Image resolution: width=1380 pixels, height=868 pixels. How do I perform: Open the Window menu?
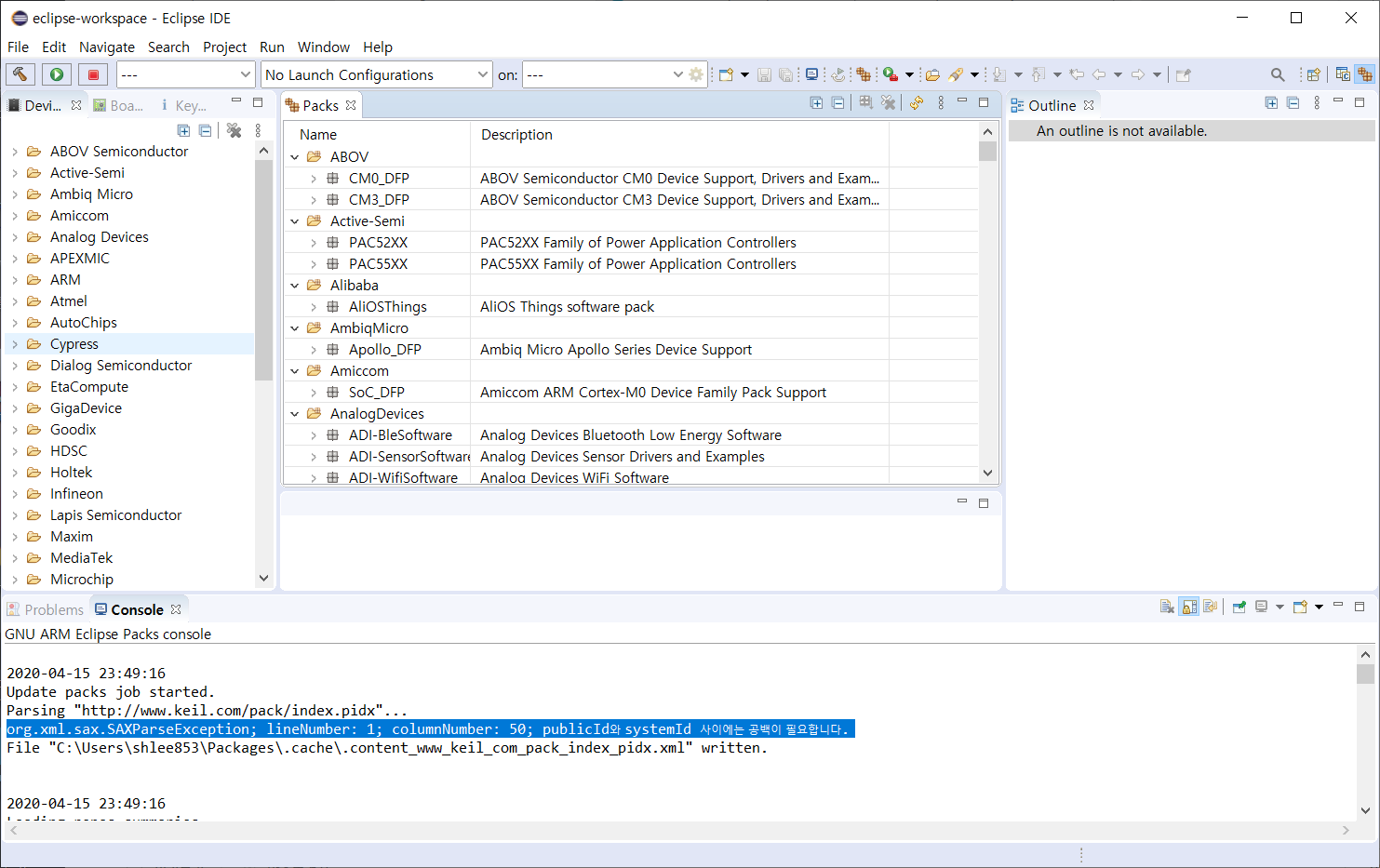coord(324,47)
